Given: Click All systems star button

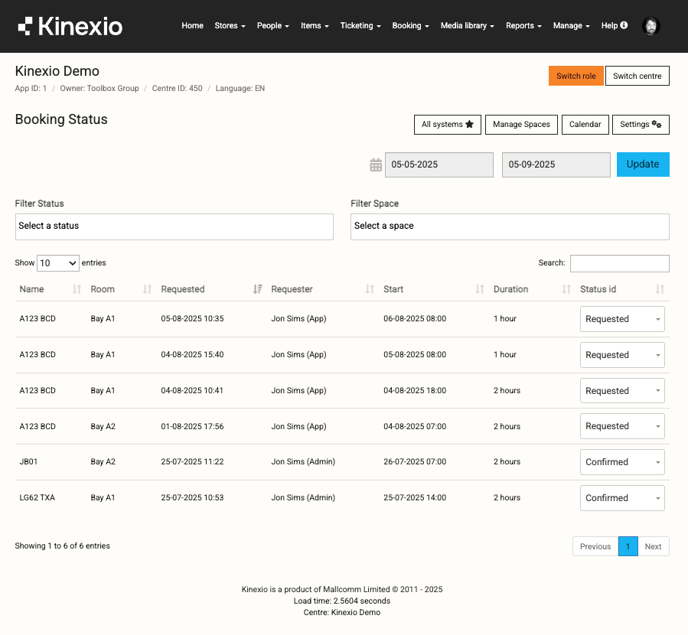Looking at the screenshot, I should click(x=447, y=124).
